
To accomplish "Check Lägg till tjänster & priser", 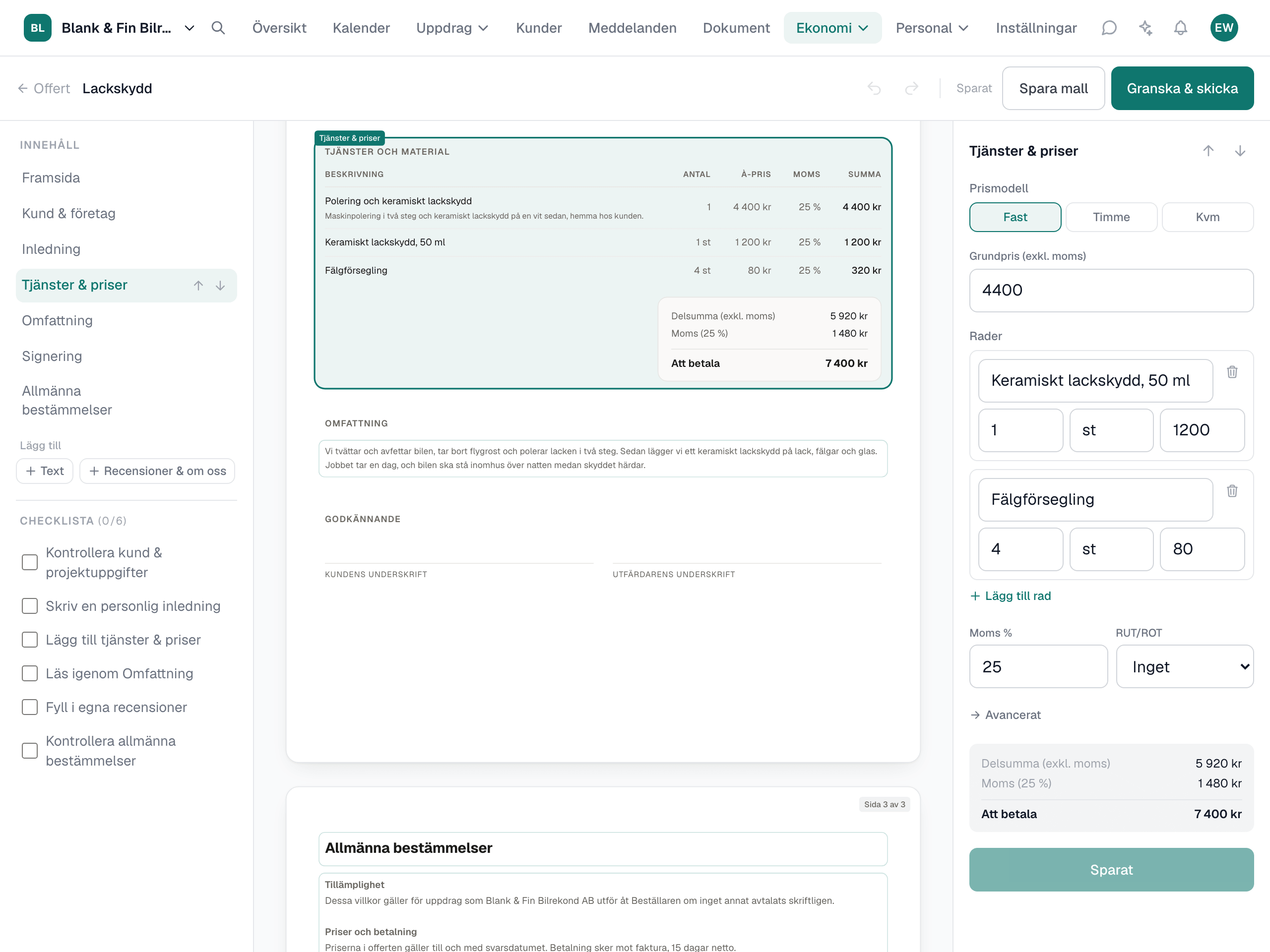I will (x=29, y=640).
